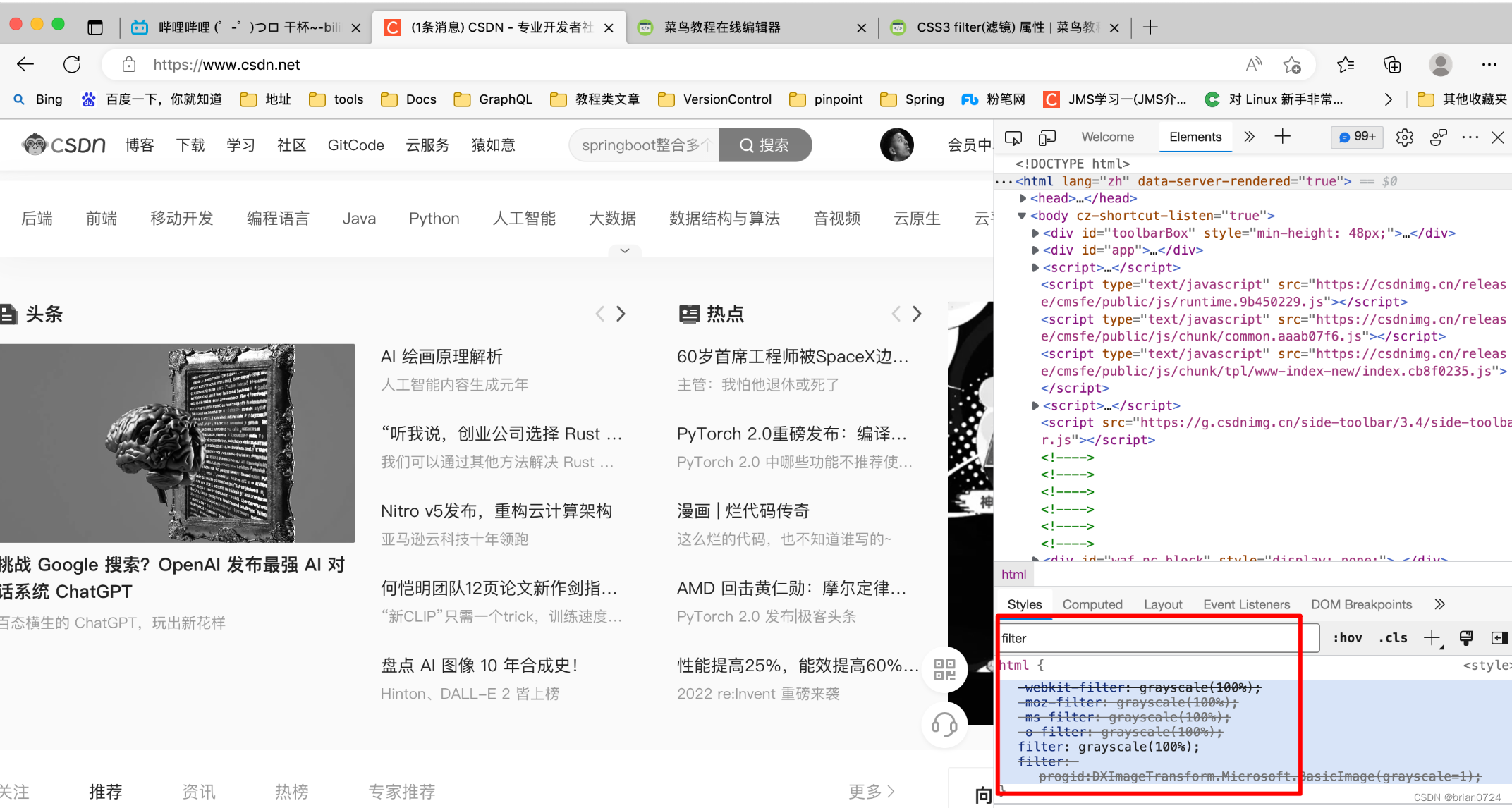Open the DevTools more options menu icon
This screenshot has width=1512, height=808.
pos(1470,137)
